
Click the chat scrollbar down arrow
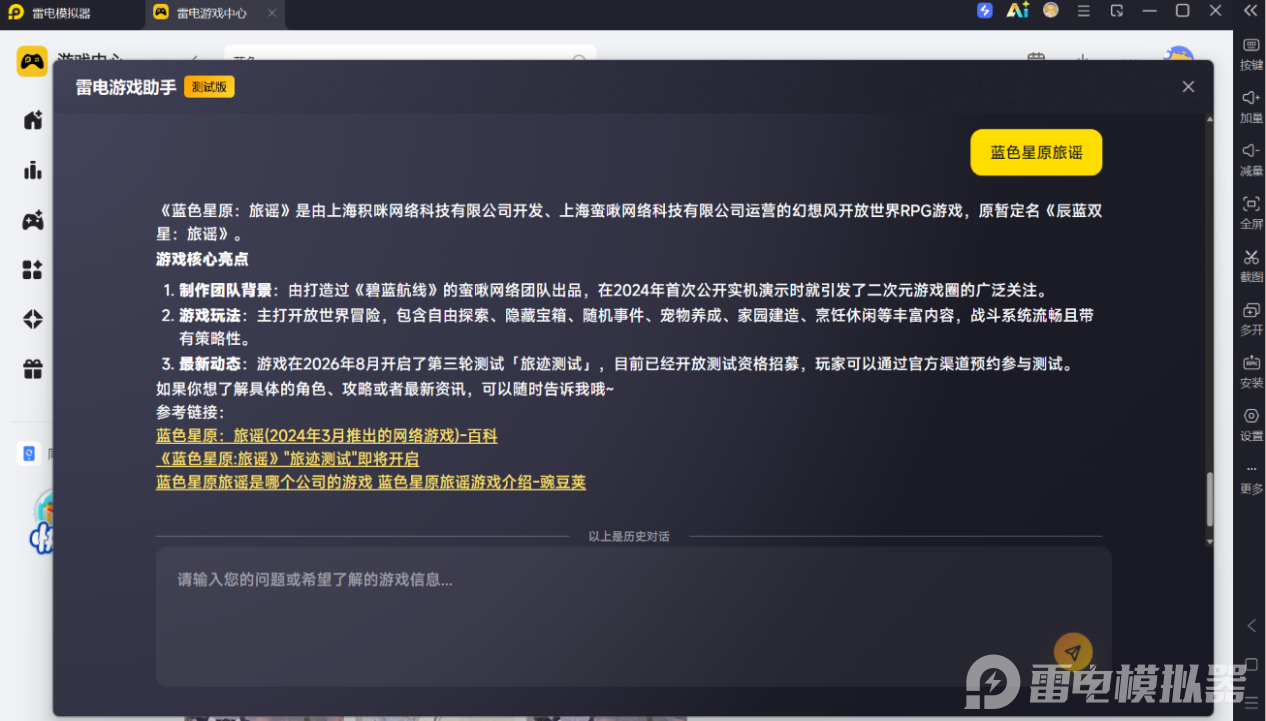[x=1209, y=542]
